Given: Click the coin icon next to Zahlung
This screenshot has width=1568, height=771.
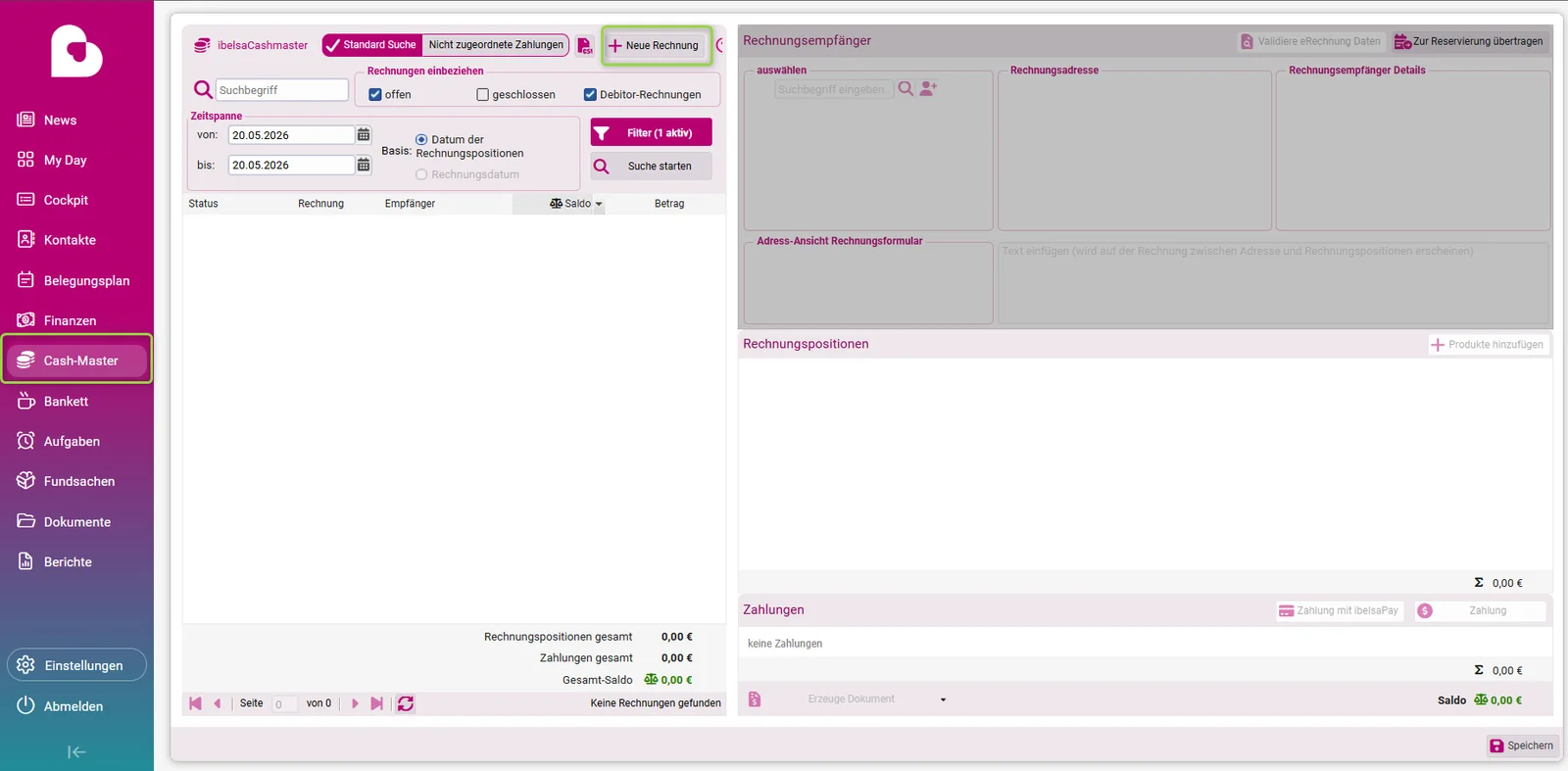Looking at the screenshot, I should (x=1425, y=610).
